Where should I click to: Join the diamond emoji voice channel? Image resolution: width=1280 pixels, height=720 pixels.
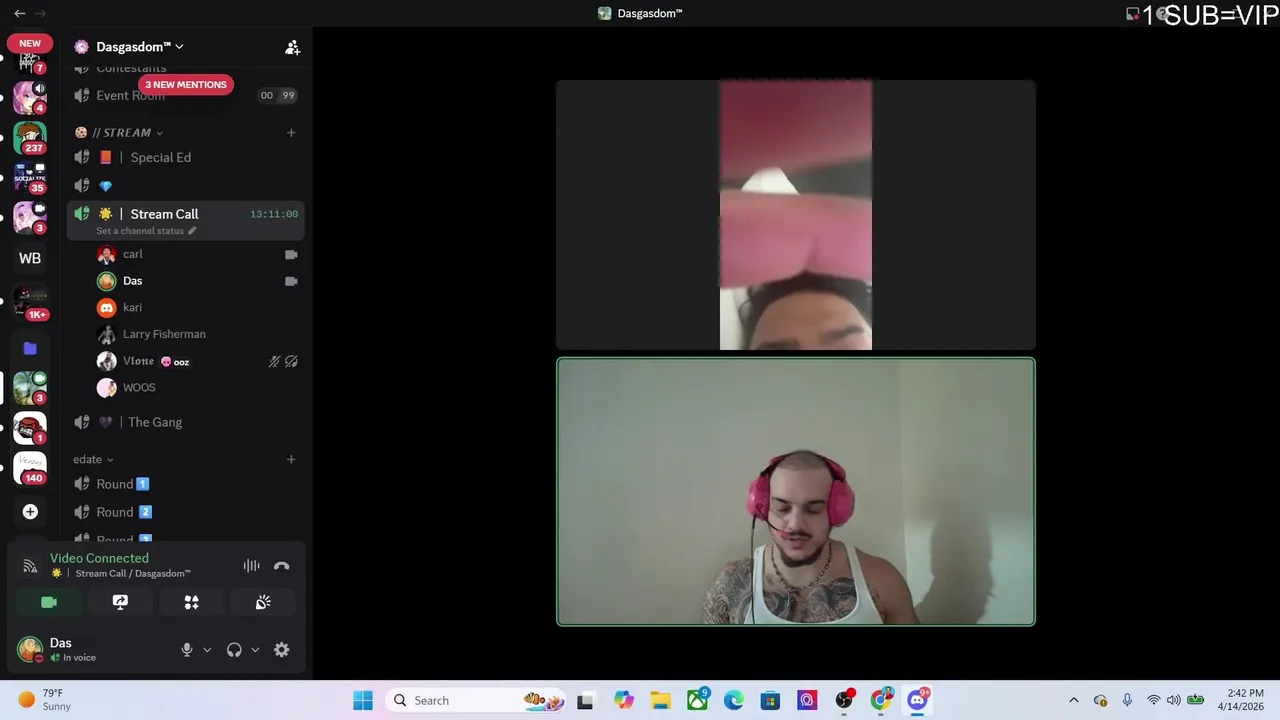185,186
